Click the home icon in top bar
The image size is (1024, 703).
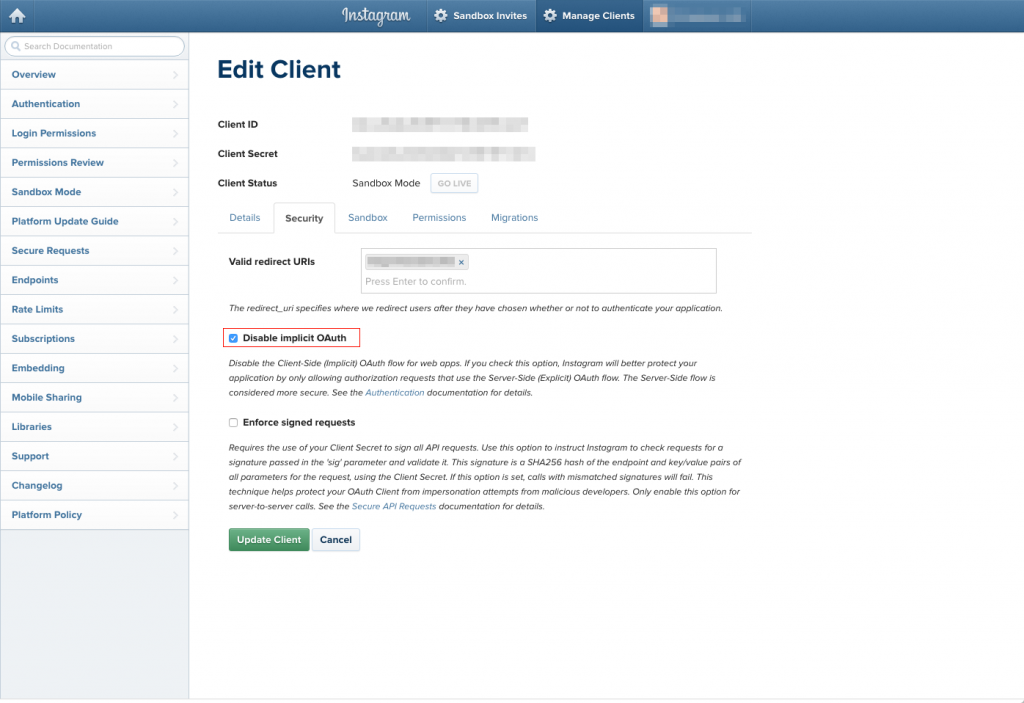pos(17,15)
